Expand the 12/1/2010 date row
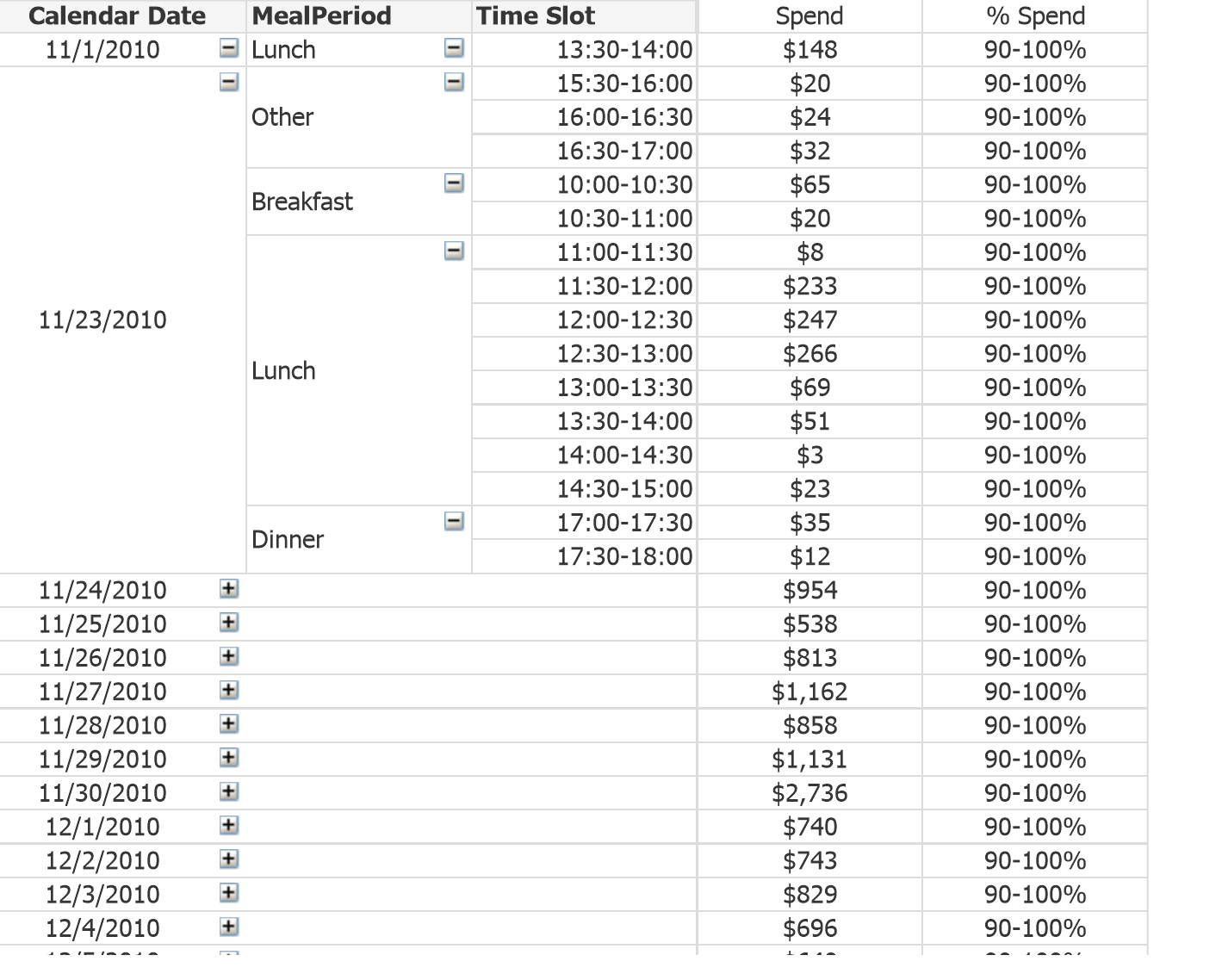 (x=228, y=826)
